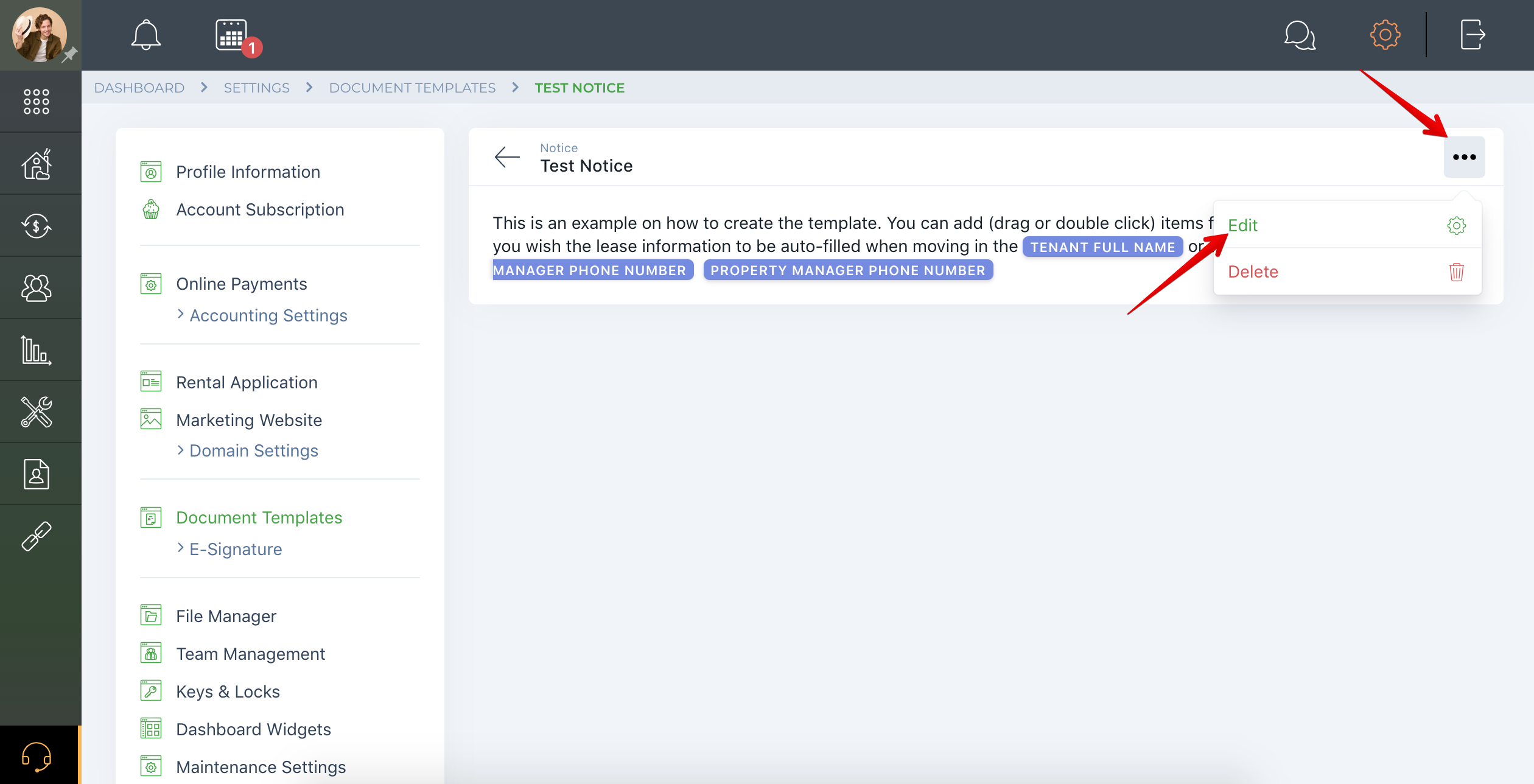This screenshot has width=1534, height=784.
Task: Open the contacts people icon in sidebar
Action: click(37, 288)
